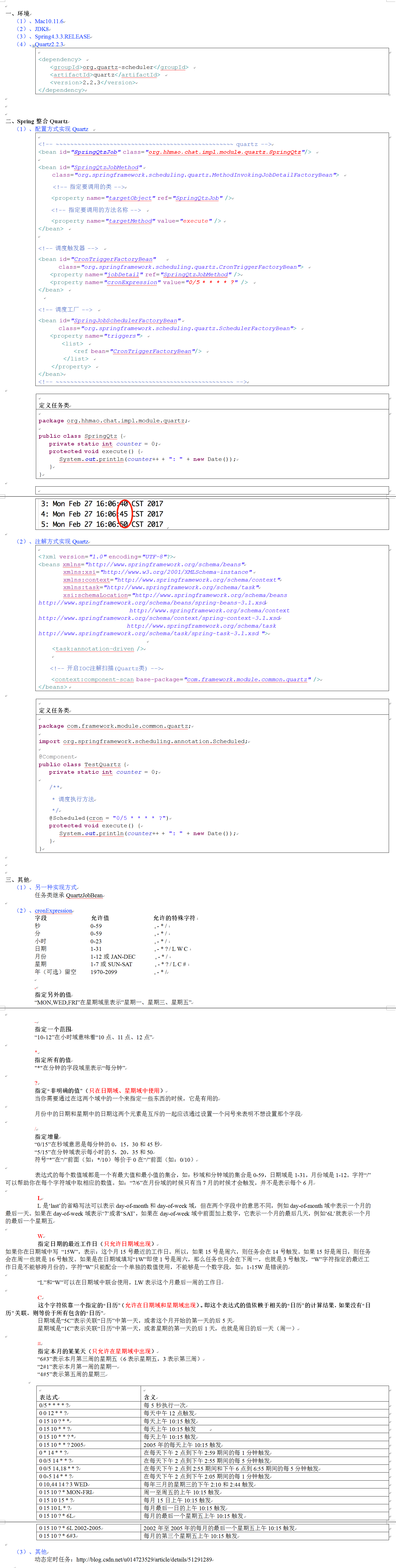Screen dimensions: 396x1568
Task: Click the task:annotation-driven tag line
Action: click(x=98, y=649)
